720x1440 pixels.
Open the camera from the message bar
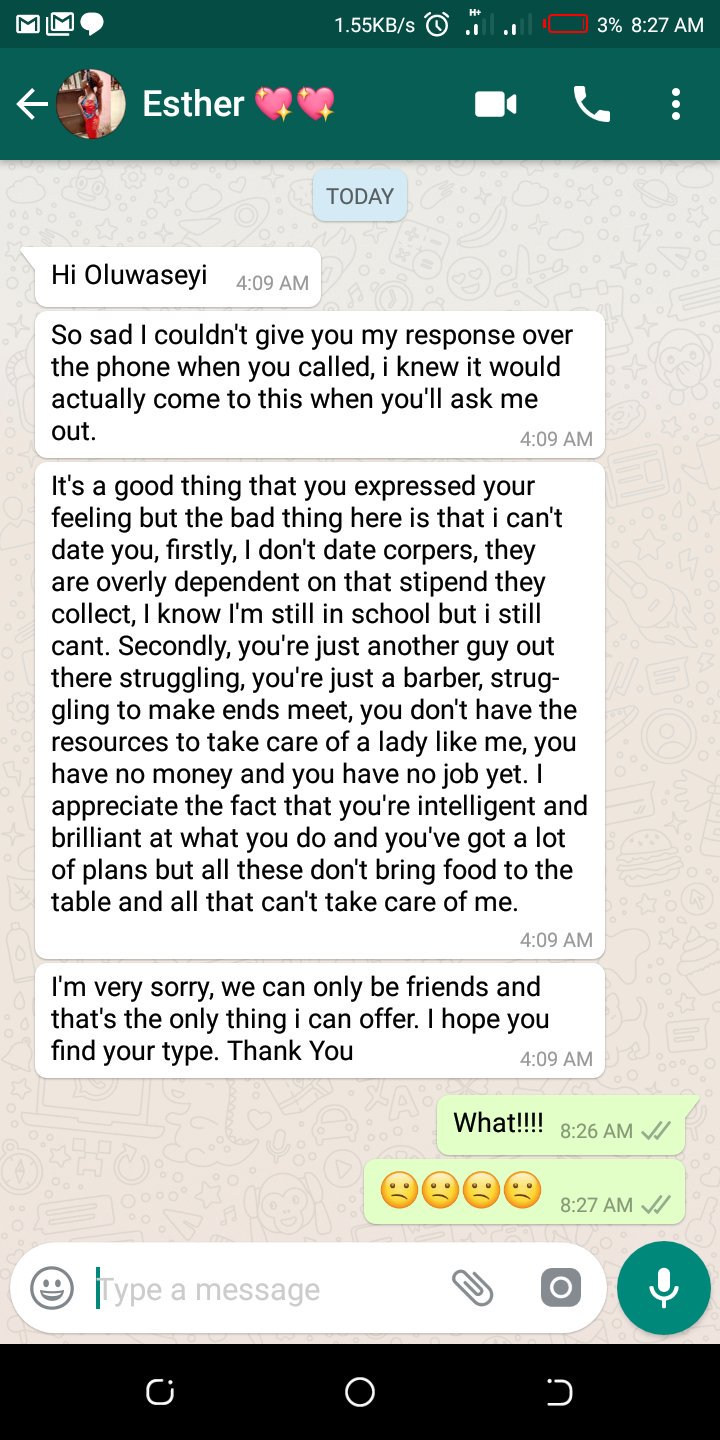[x=560, y=1289]
